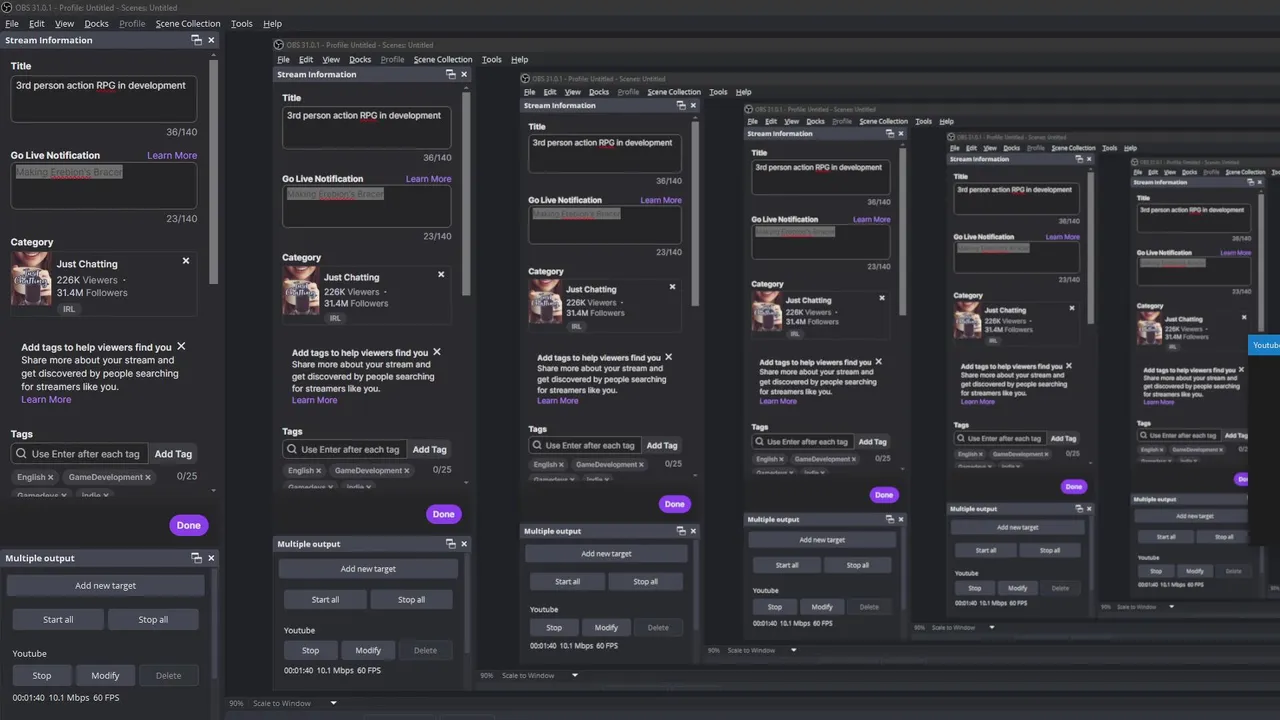Click the OBS logo in the outermost title bar
The width and height of the screenshot is (1280, 720).
pos(6,7)
